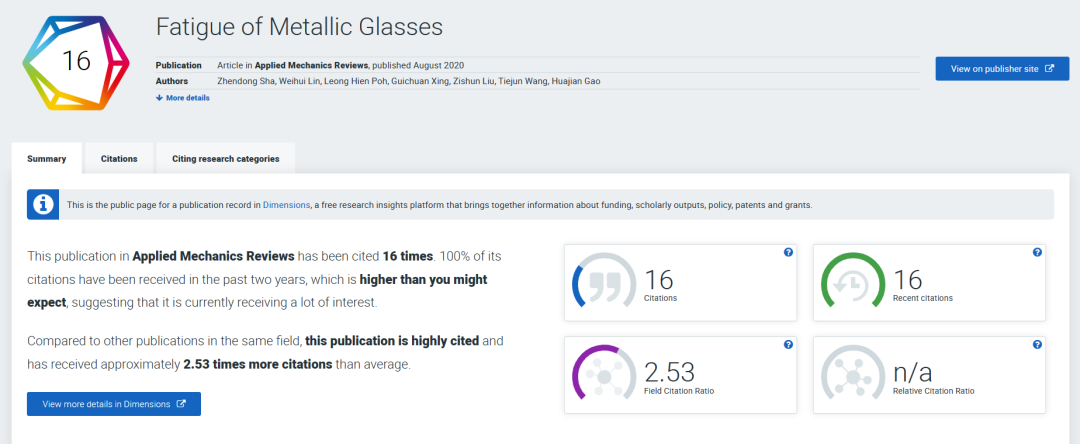Open help for Relative Citation Ratio
The image size is (1080, 444).
pyautogui.click(x=1037, y=345)
